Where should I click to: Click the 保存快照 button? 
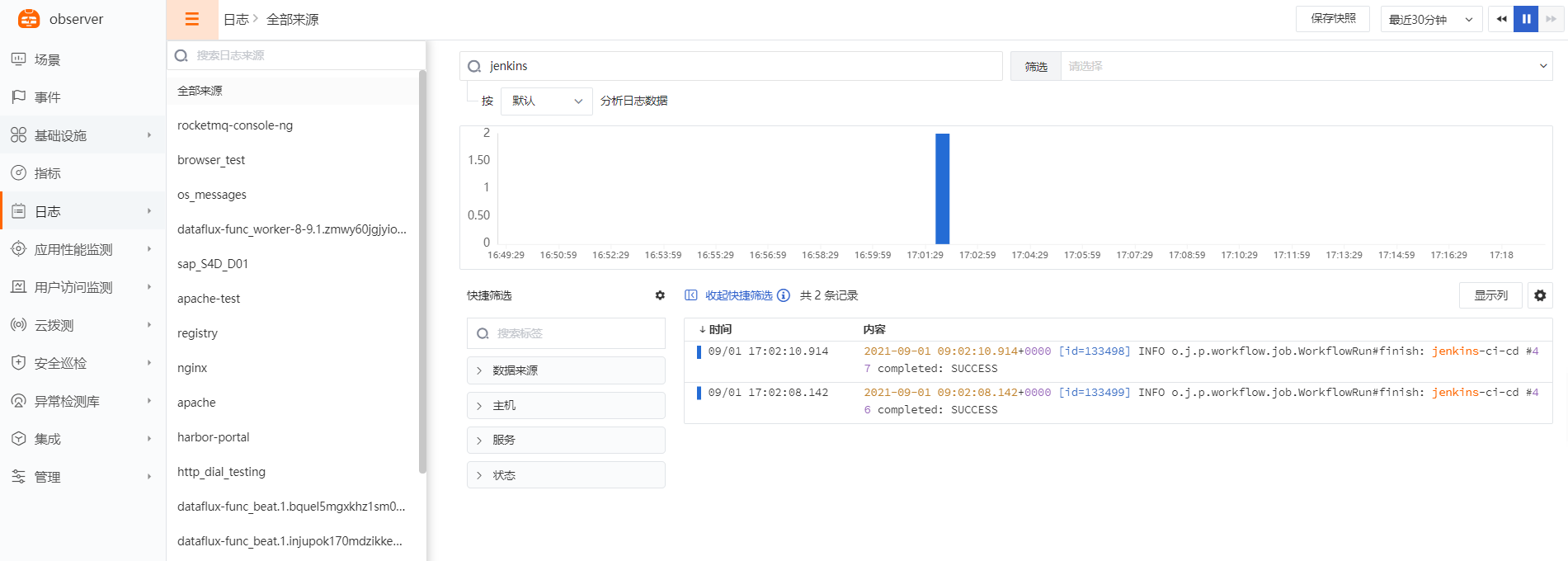point(1332,19)
